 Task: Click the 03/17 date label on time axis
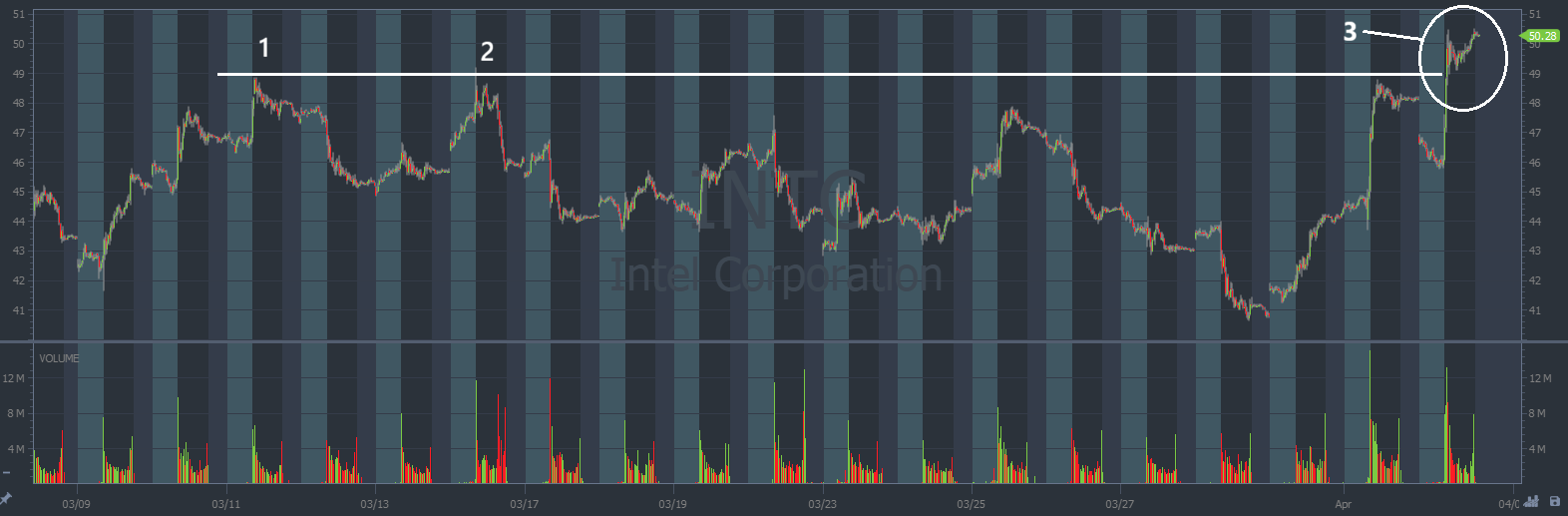524,504
